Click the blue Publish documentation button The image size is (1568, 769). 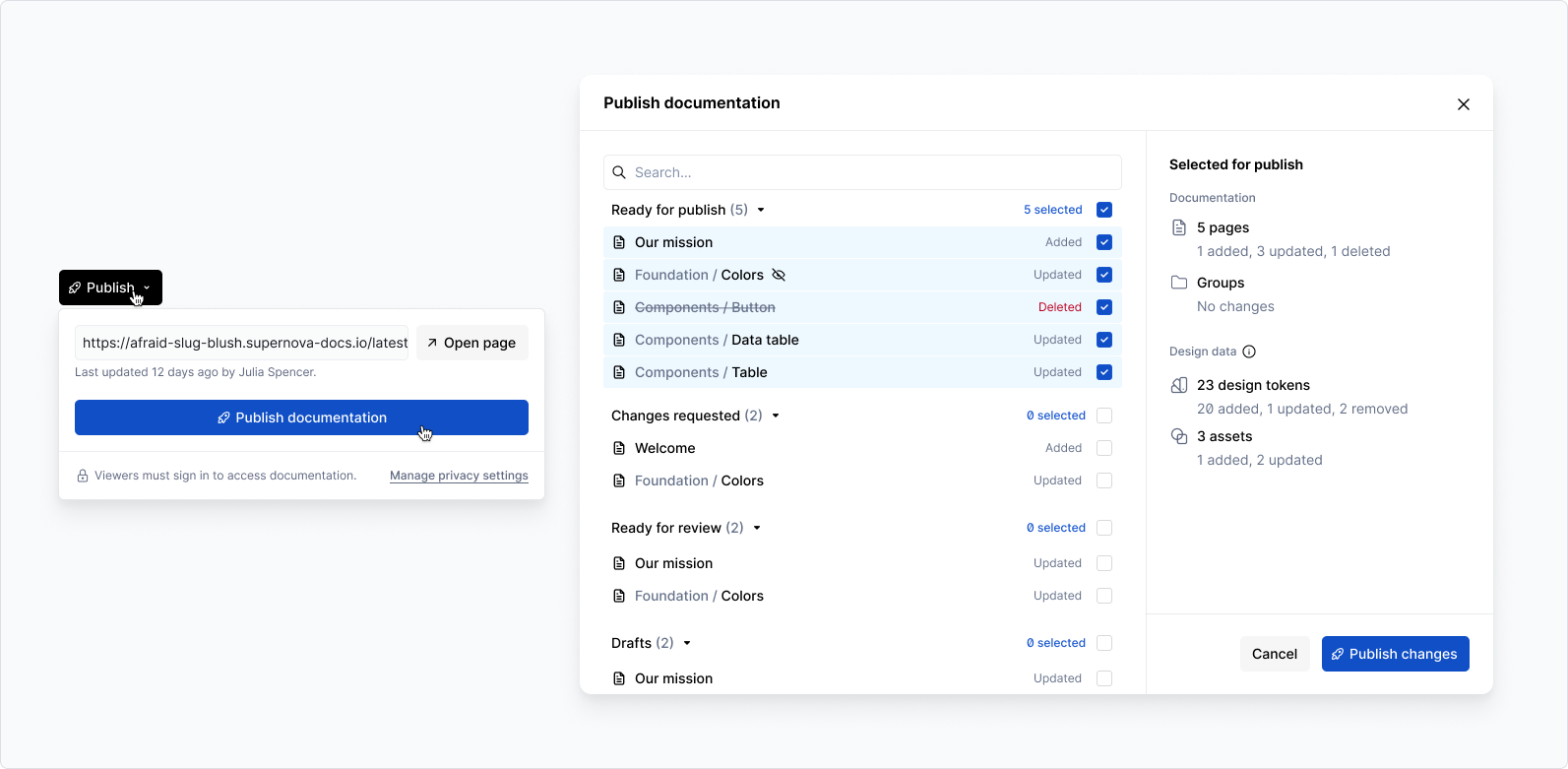click(301, 417)
